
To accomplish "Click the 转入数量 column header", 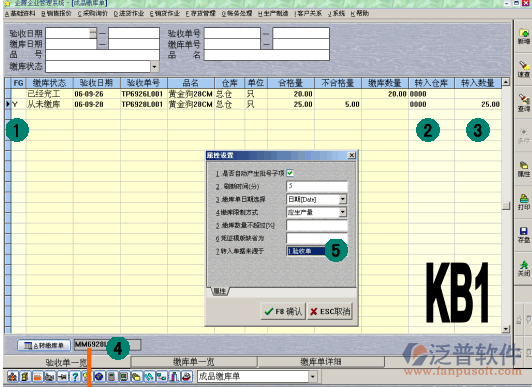I will tap(478, 83).
